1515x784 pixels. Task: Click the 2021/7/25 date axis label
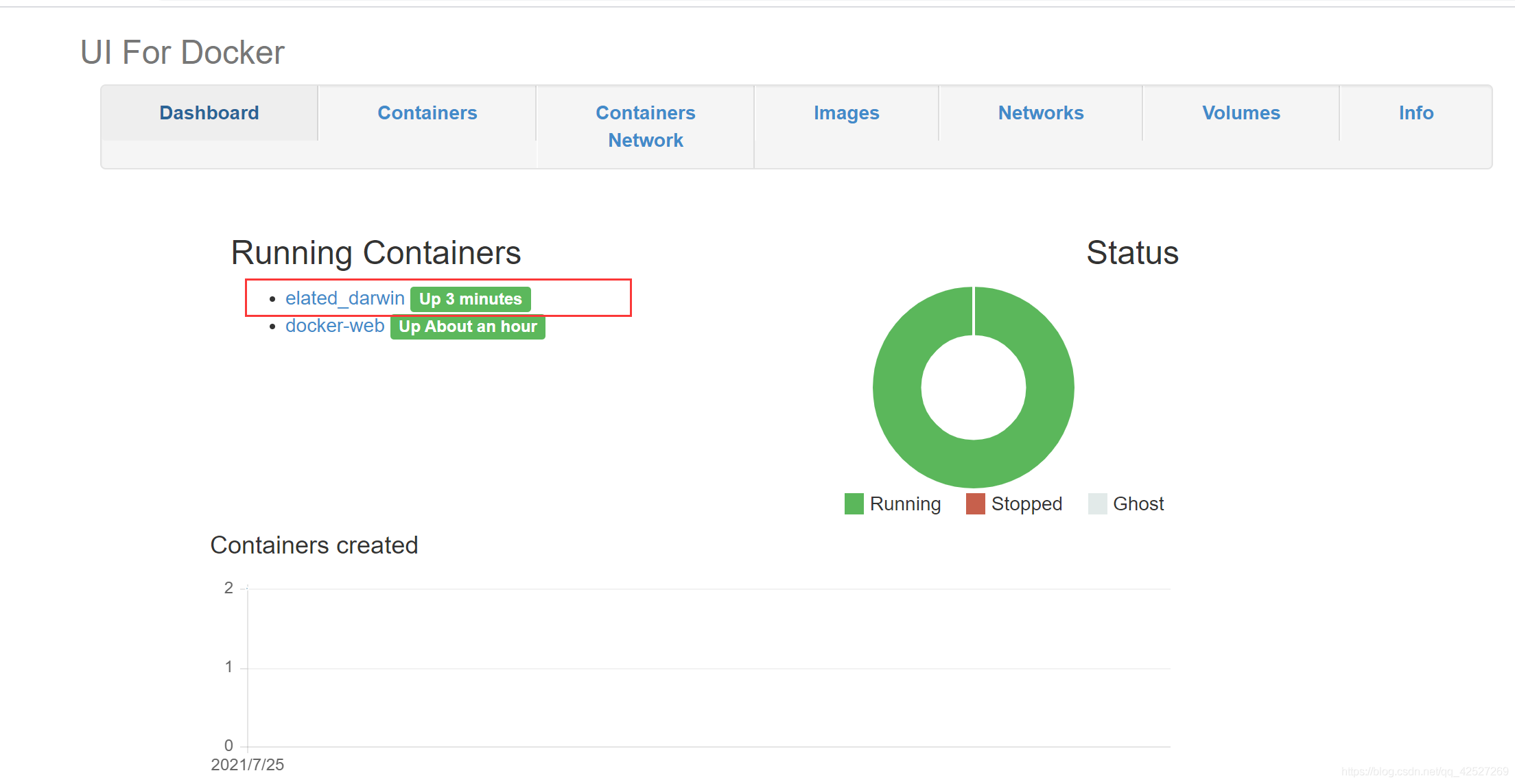coord(248,765)
